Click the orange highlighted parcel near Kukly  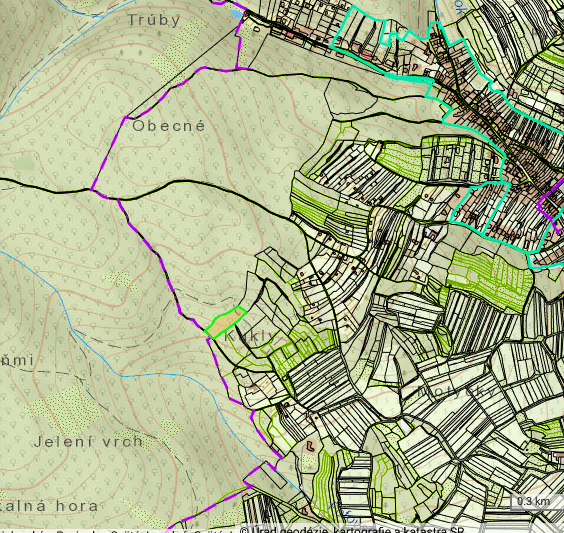coord(226,323)
